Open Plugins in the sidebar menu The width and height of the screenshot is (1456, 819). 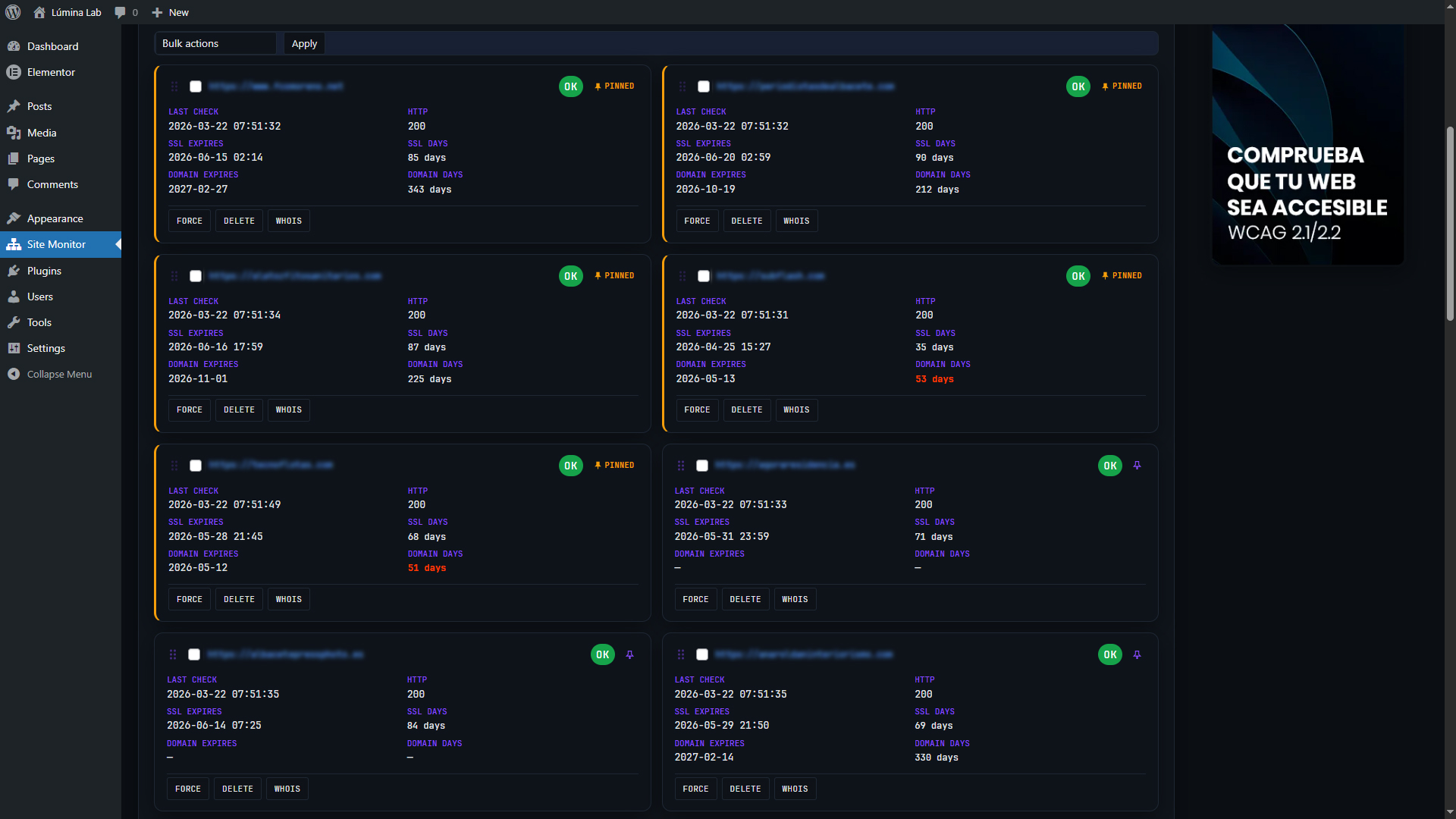click(44, 271)
